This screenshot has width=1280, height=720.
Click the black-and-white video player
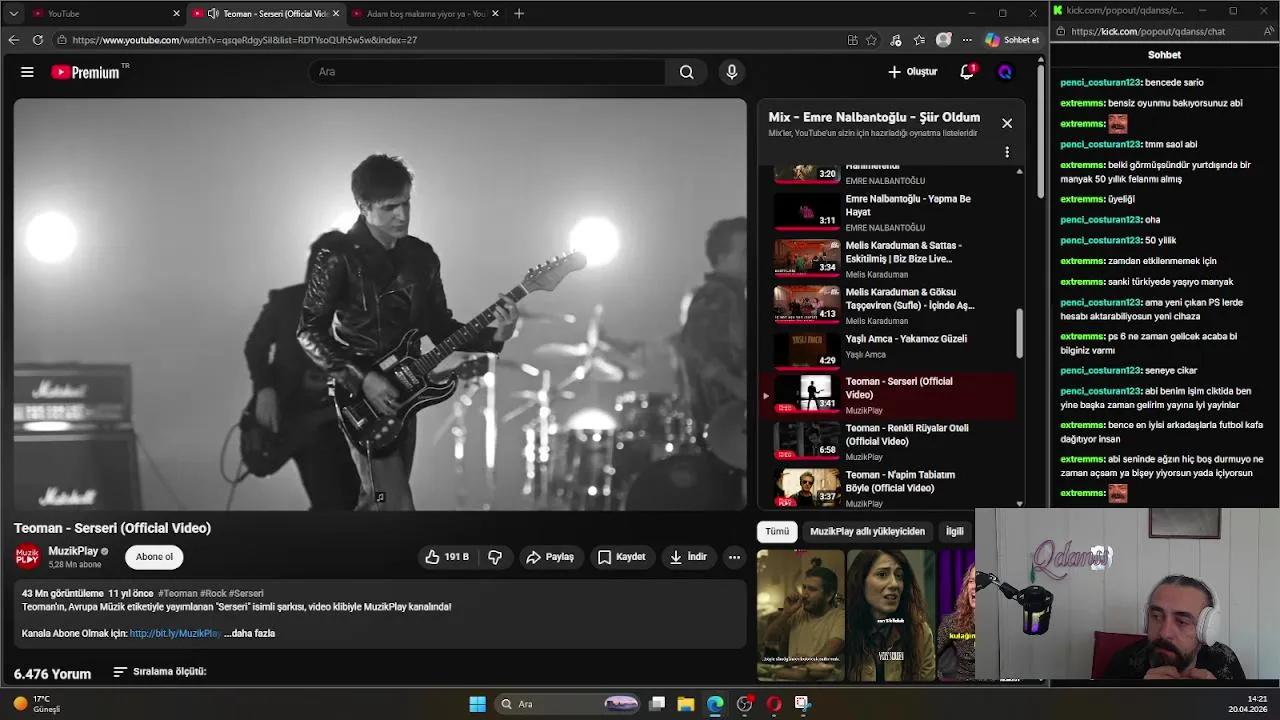coord(380,304)
